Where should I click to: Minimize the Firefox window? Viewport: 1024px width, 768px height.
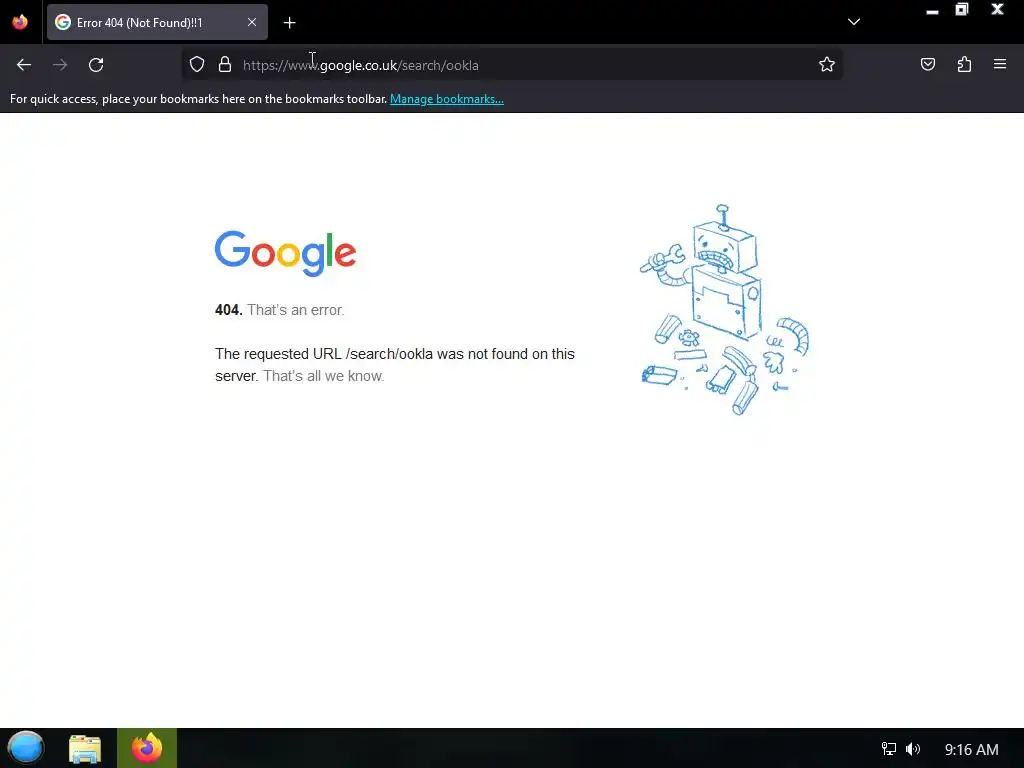coord(932,11)
